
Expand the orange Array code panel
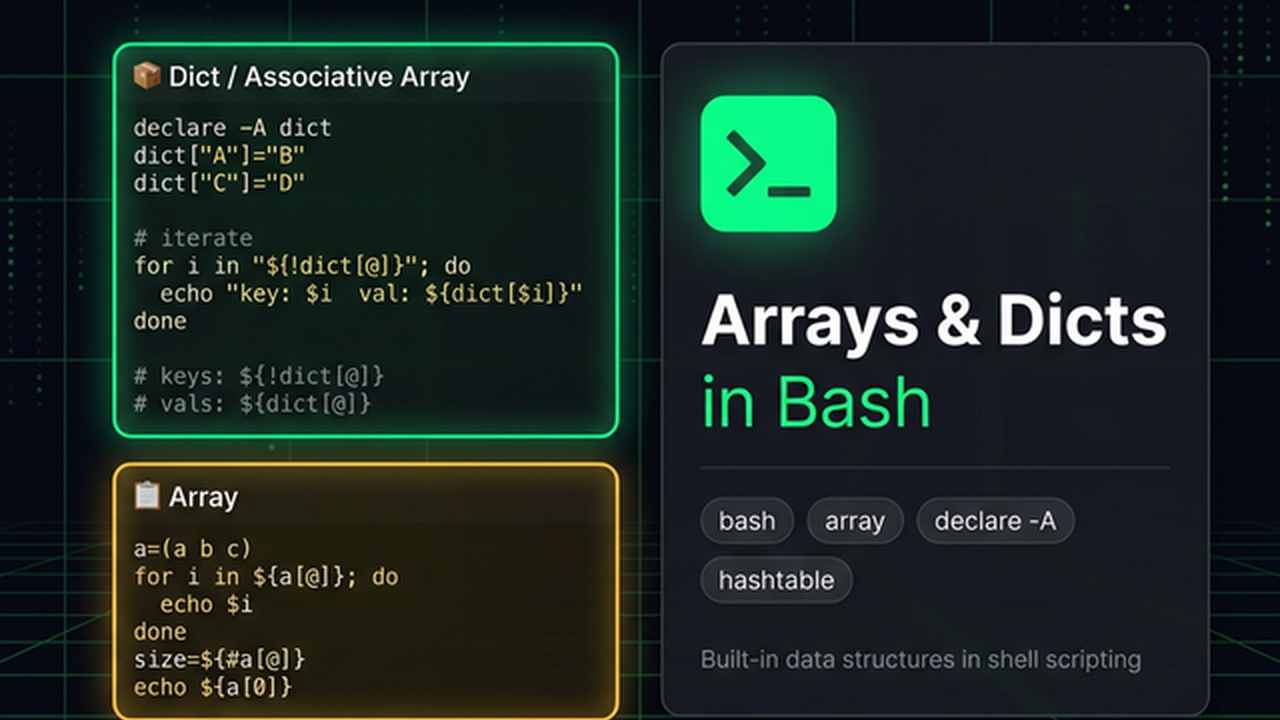[x=365, y=600]
